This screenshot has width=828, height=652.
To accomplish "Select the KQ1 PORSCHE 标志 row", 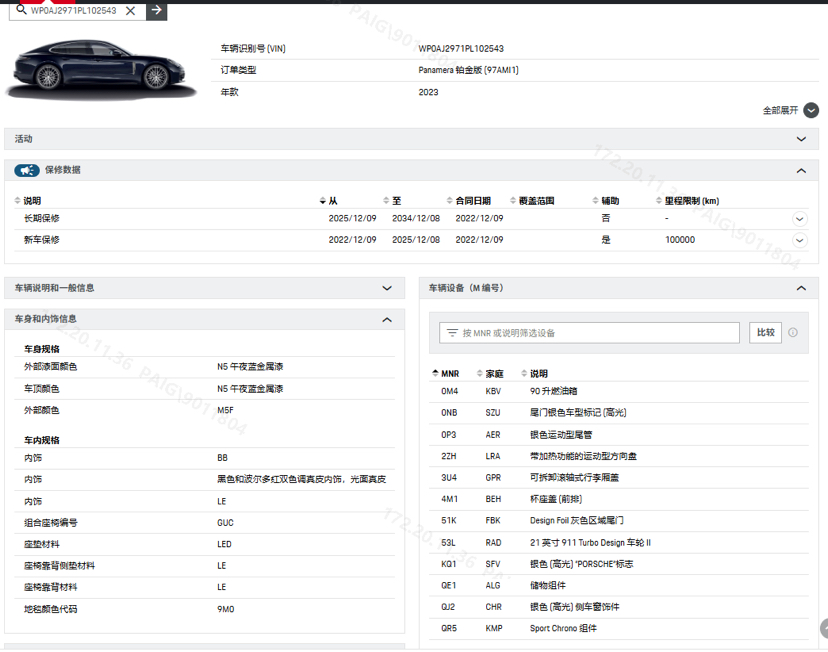I will click(x=619, y=564).
